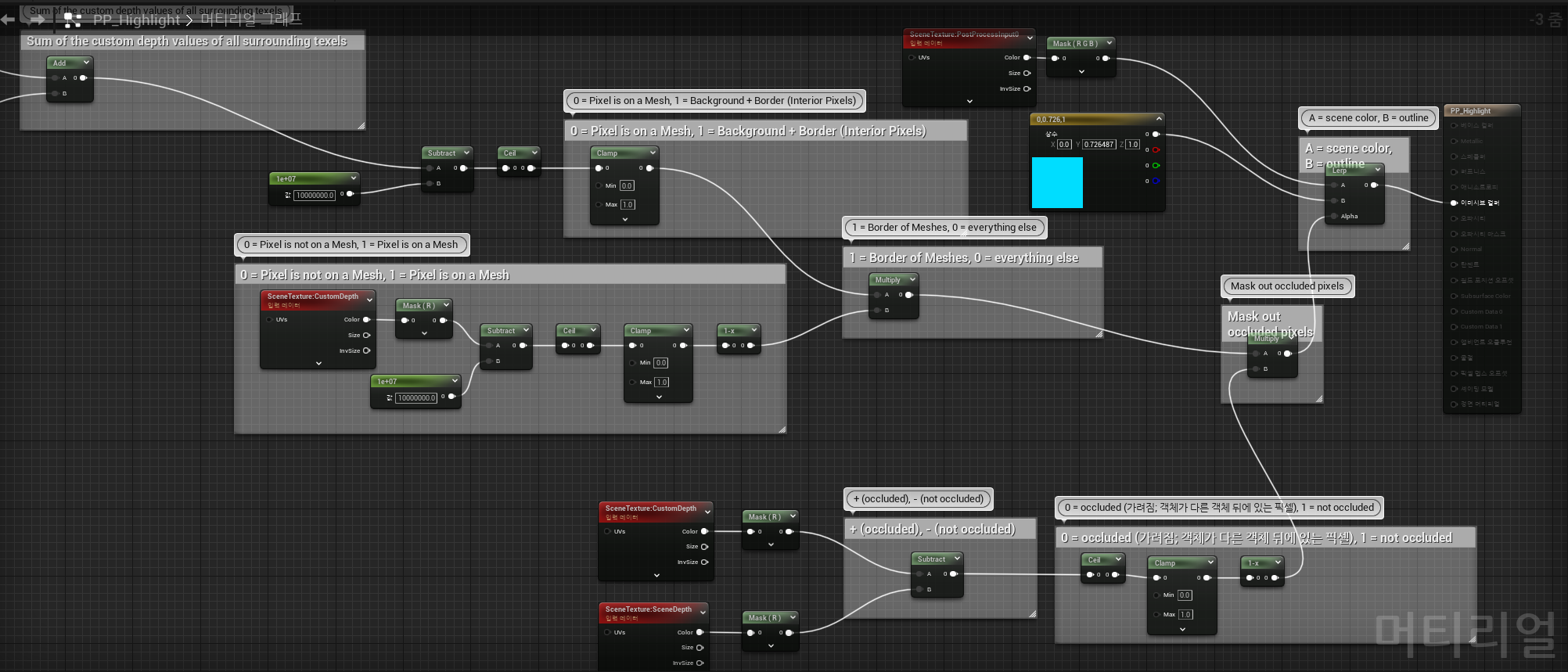The image size is (1568, 672).
Task: Click the UVs input pin of SceneTexture:PostProcessInput0
Action: (x=912, y=57)
